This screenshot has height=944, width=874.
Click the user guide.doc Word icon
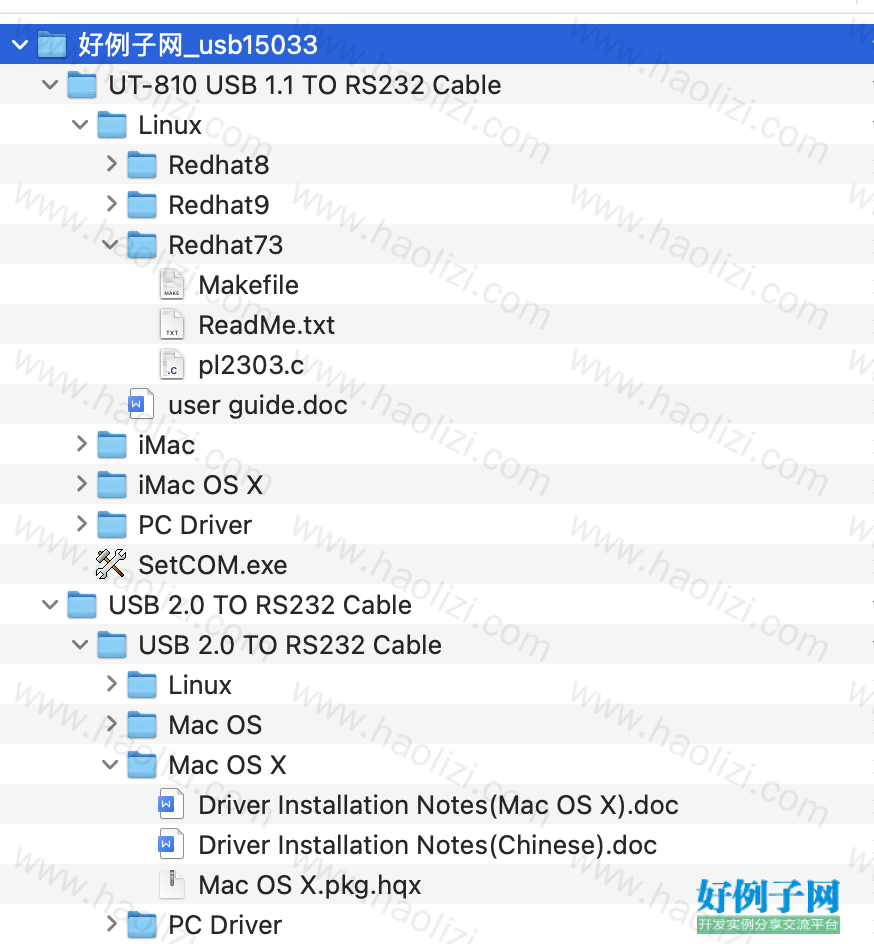pyautogui.click(x=142, y=405)
